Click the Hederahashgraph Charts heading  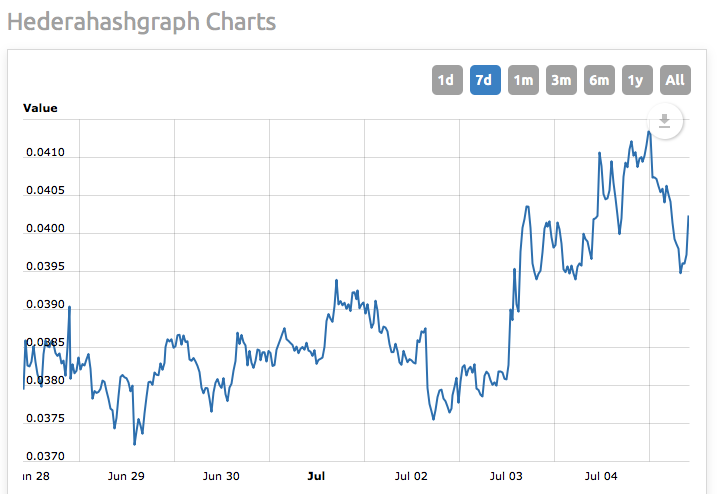pos(141,21)
